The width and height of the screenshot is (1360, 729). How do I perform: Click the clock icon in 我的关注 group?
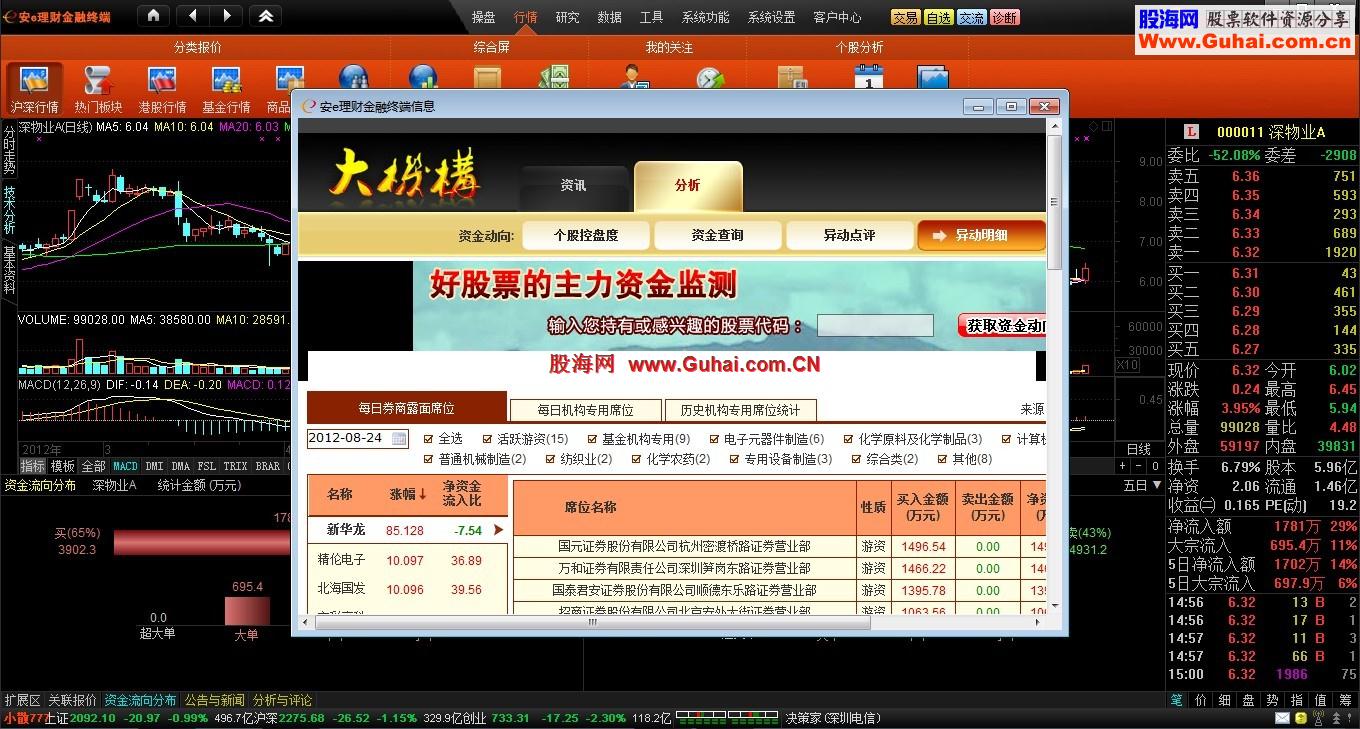point(710,78)
